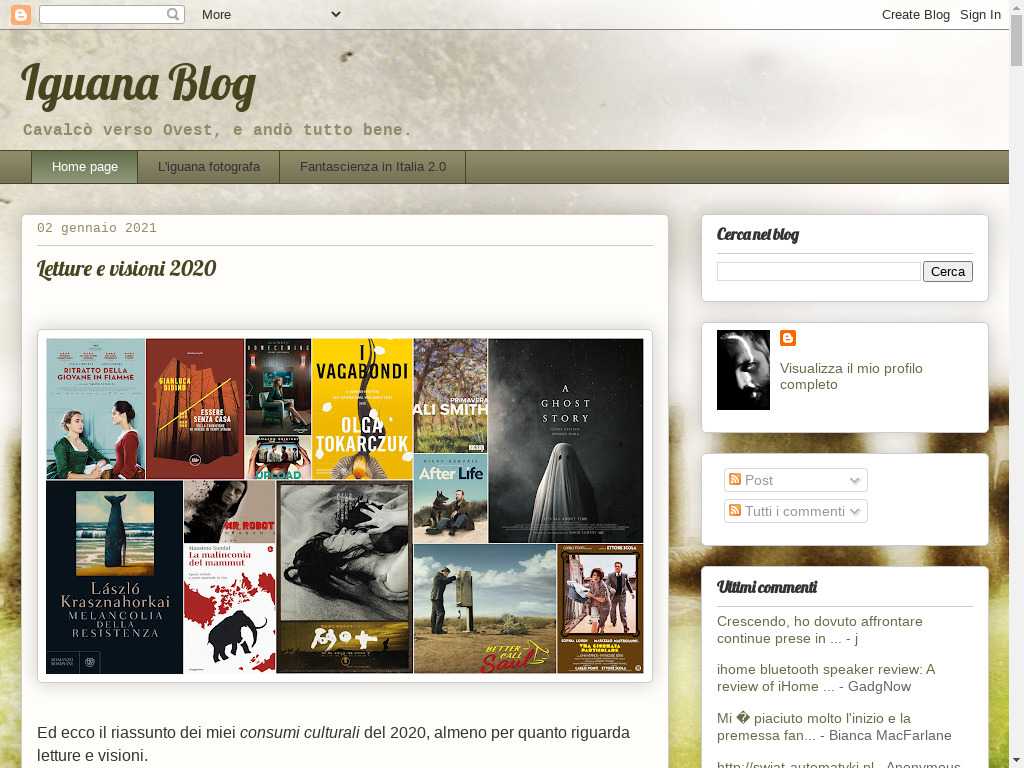Screen dimensions: 1024x768
Task: Click the Iguana Blog header title
Action: [x=139, y=85]
